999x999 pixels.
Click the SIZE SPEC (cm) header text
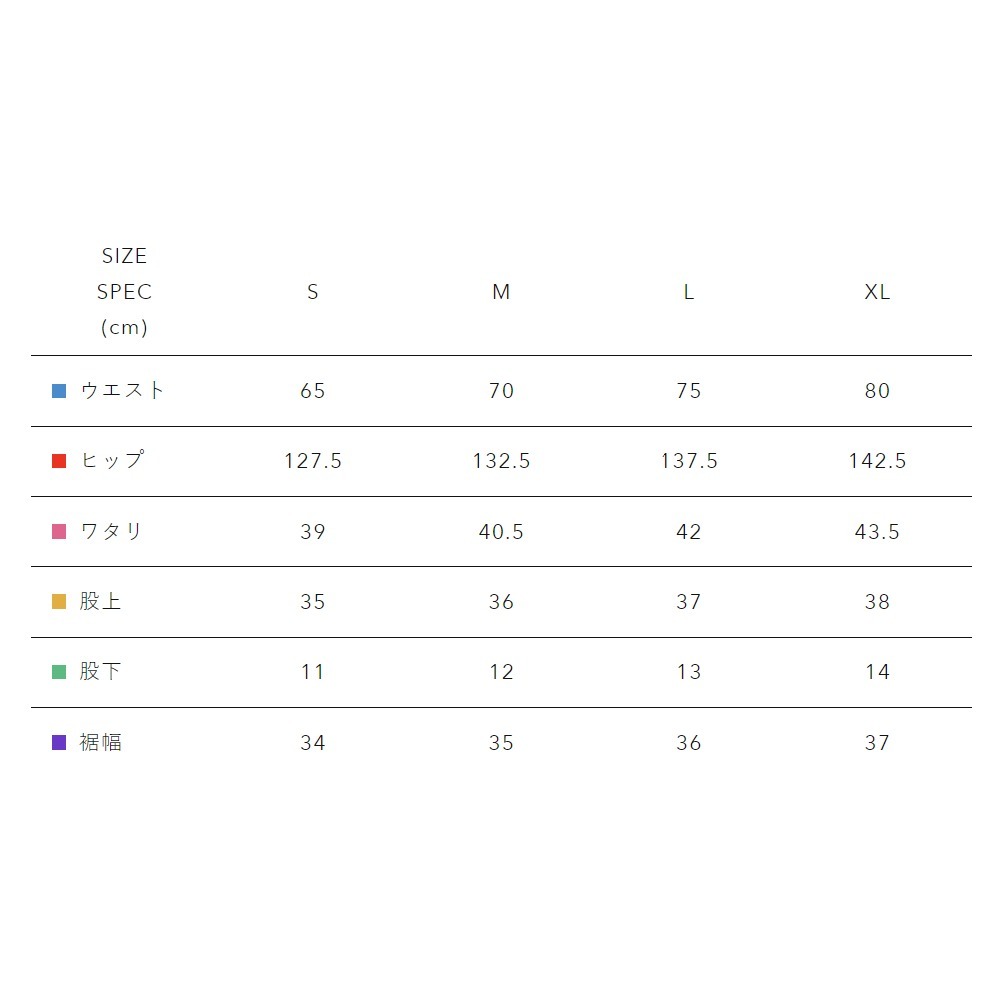124,292
